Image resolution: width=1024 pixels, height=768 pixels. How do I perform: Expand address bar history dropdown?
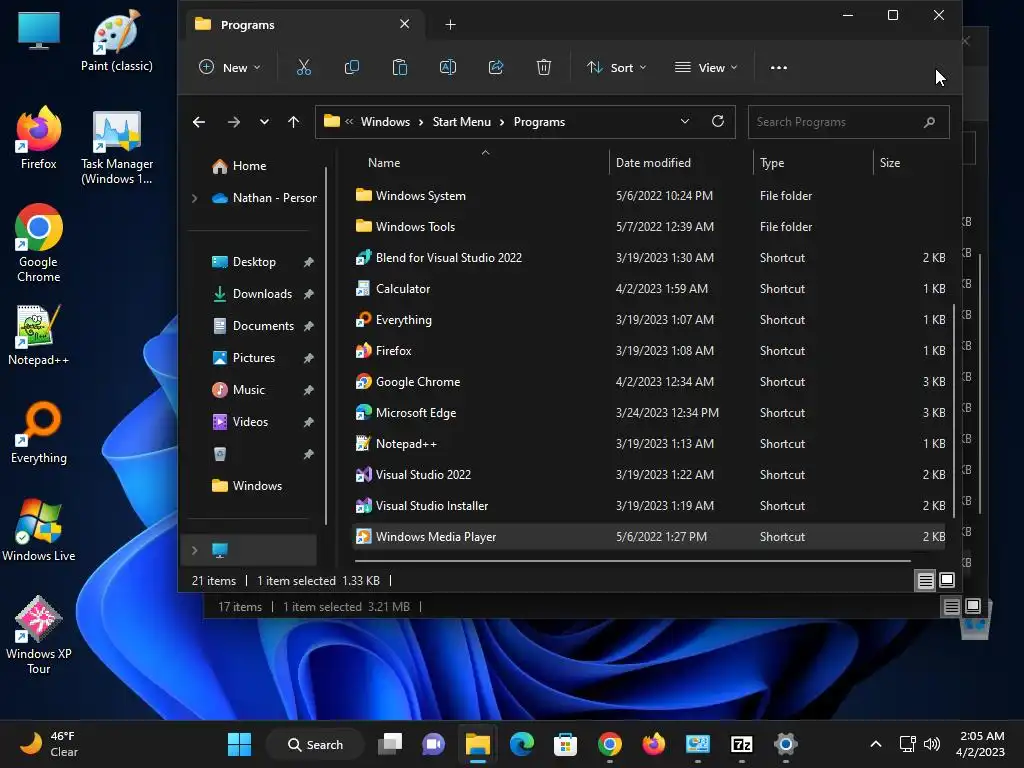tap(684, 121)
